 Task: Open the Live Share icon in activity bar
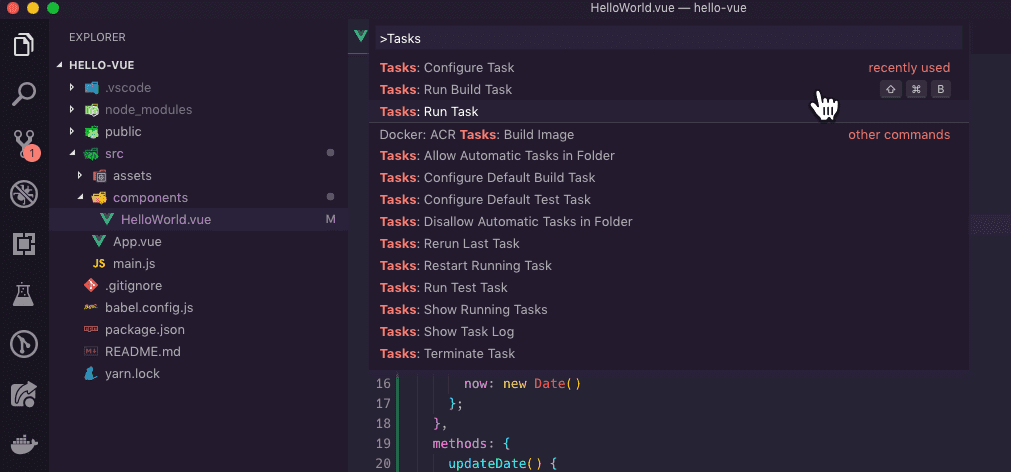point(24,395)
